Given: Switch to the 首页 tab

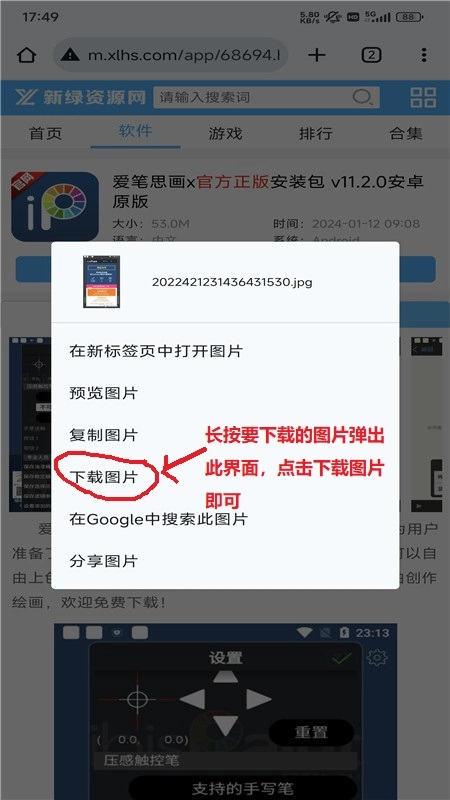Looking at the screenshot, I should (x=45, y=134).
